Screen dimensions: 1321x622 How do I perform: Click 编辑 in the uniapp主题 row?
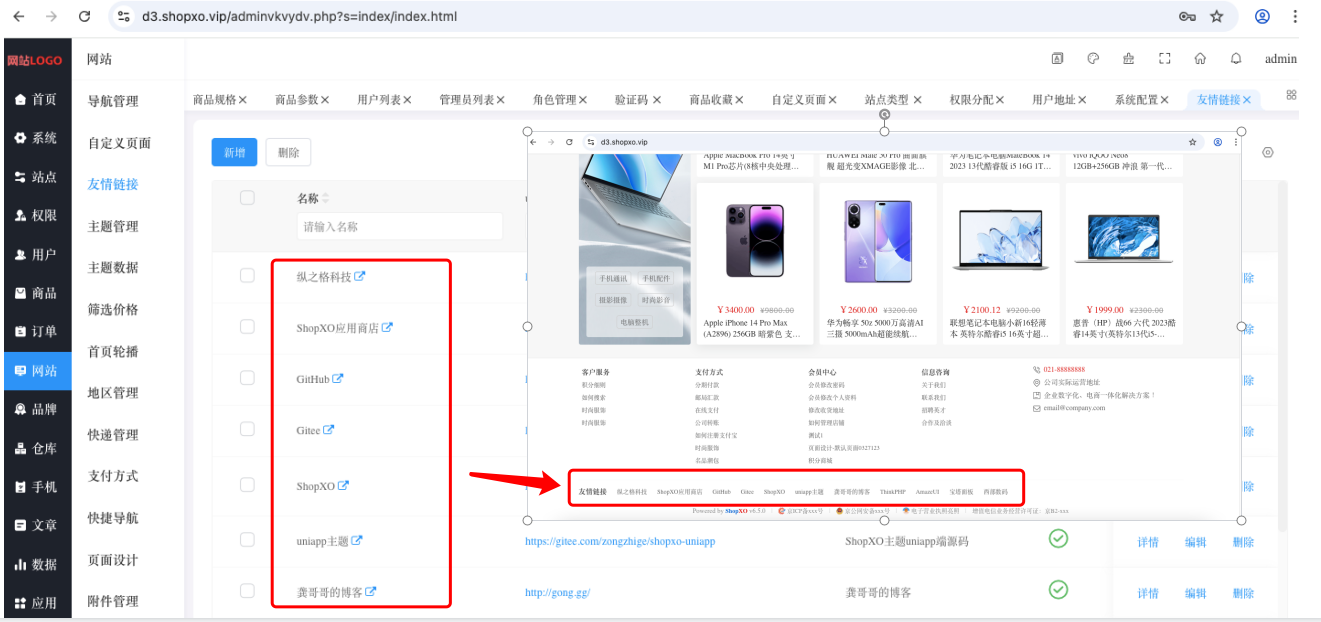pyautogui.click(x=1196, y=542)
